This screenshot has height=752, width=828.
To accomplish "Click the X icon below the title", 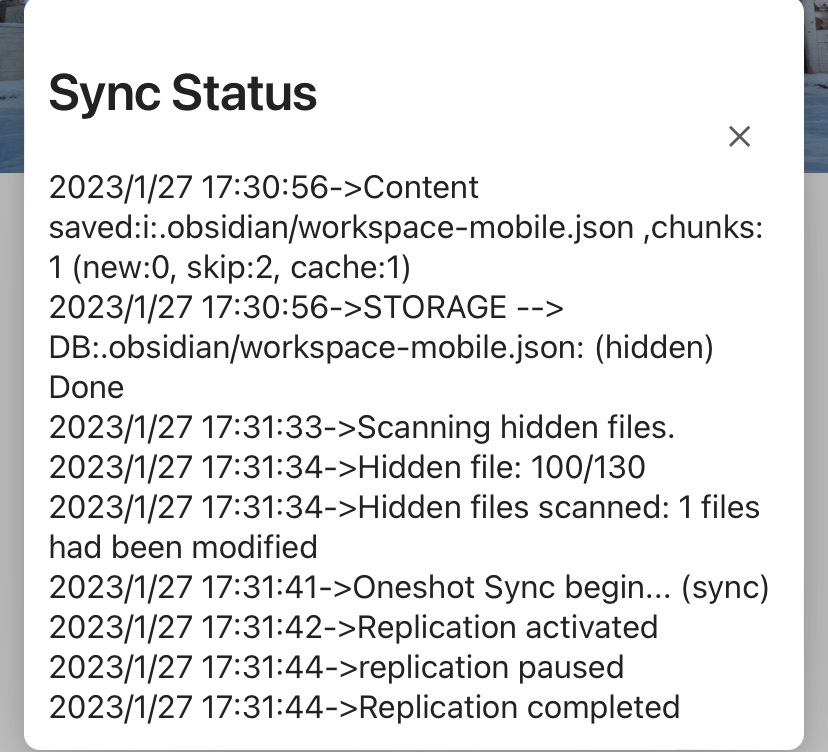I will point(739,137).
